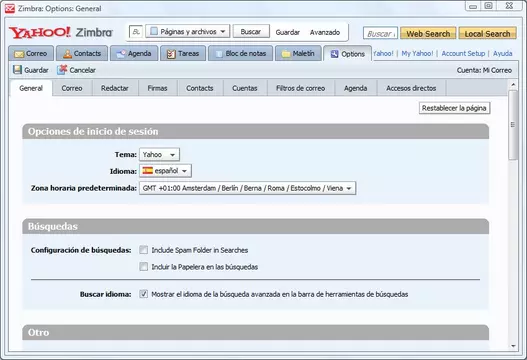The image size is (527, 360).
Task: Switch to the Contacts main tab
Action: [x=82, y=53]
